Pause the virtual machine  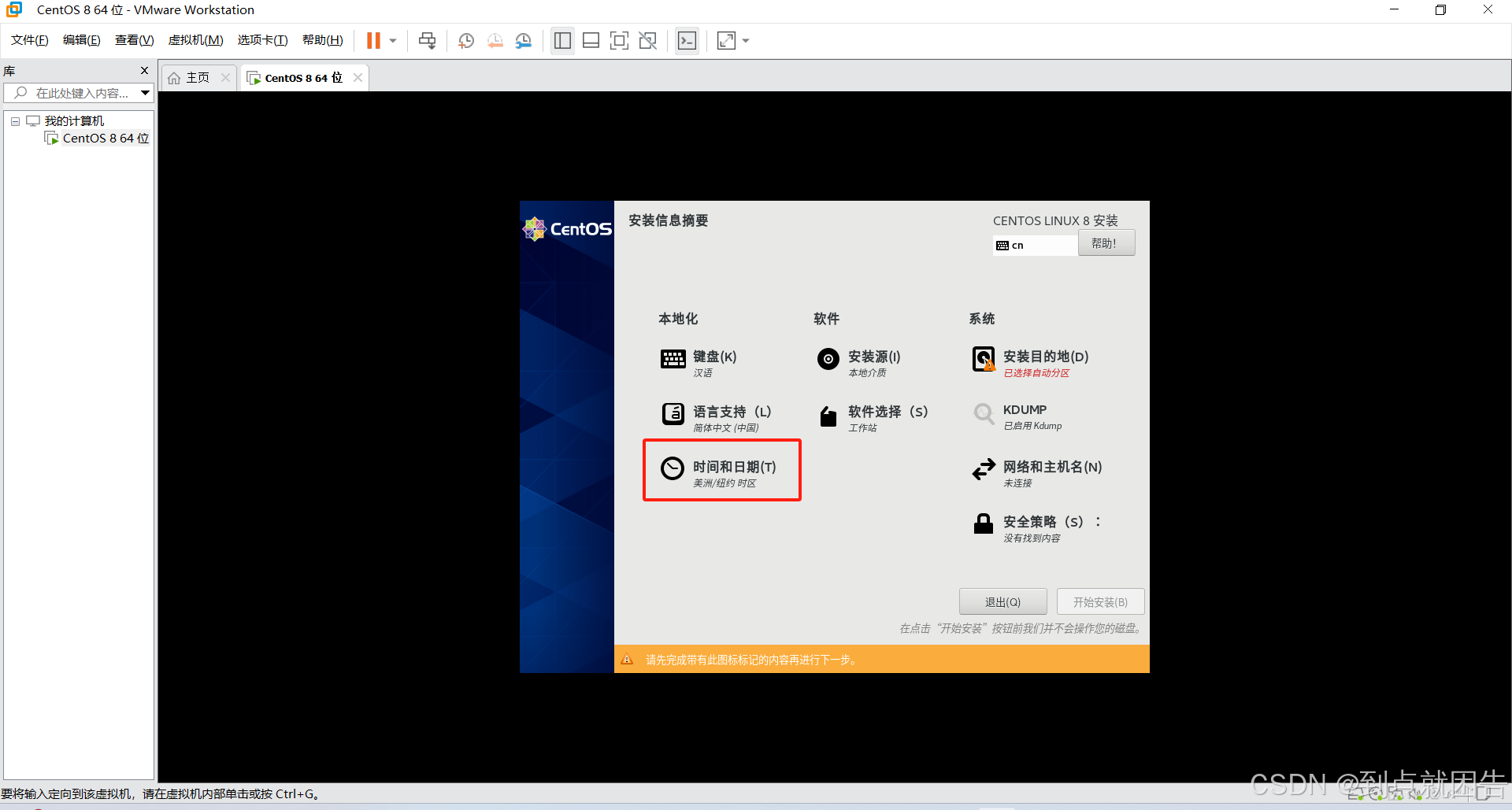click(373, 41)
